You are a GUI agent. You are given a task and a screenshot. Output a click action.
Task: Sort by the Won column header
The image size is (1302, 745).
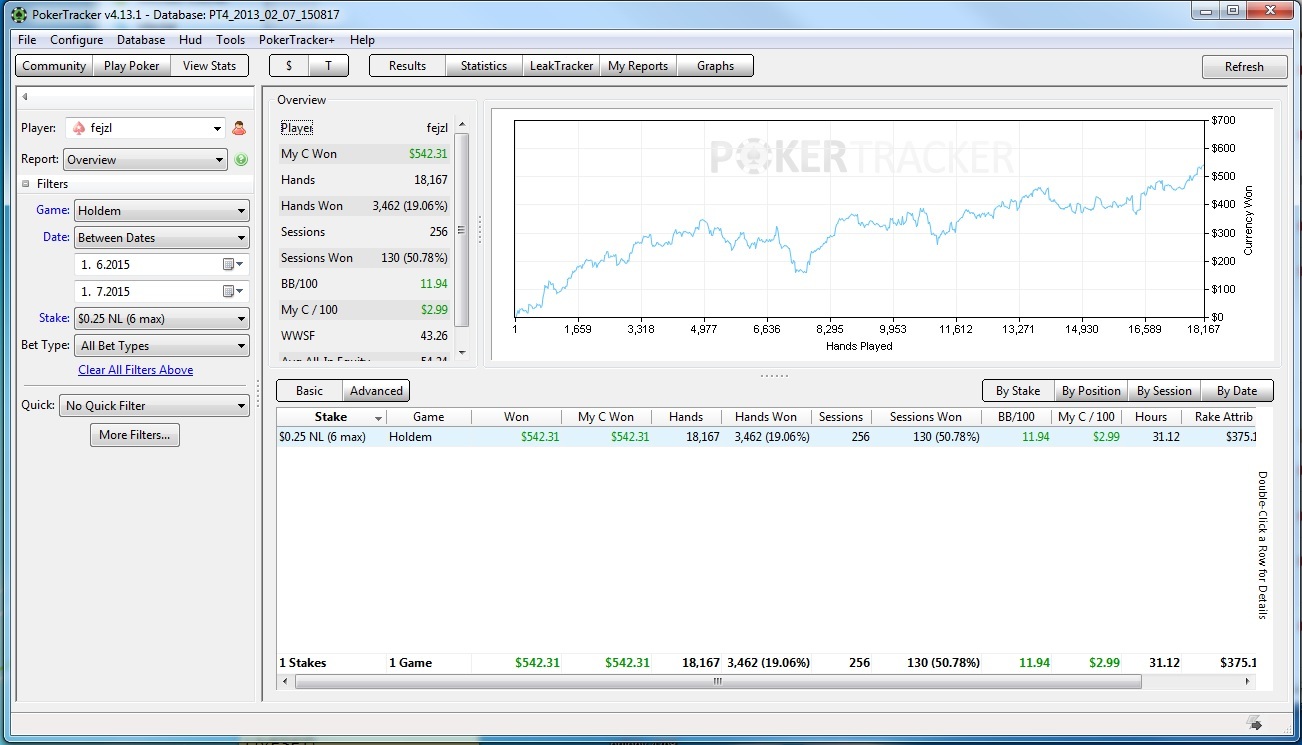point(517,417)
